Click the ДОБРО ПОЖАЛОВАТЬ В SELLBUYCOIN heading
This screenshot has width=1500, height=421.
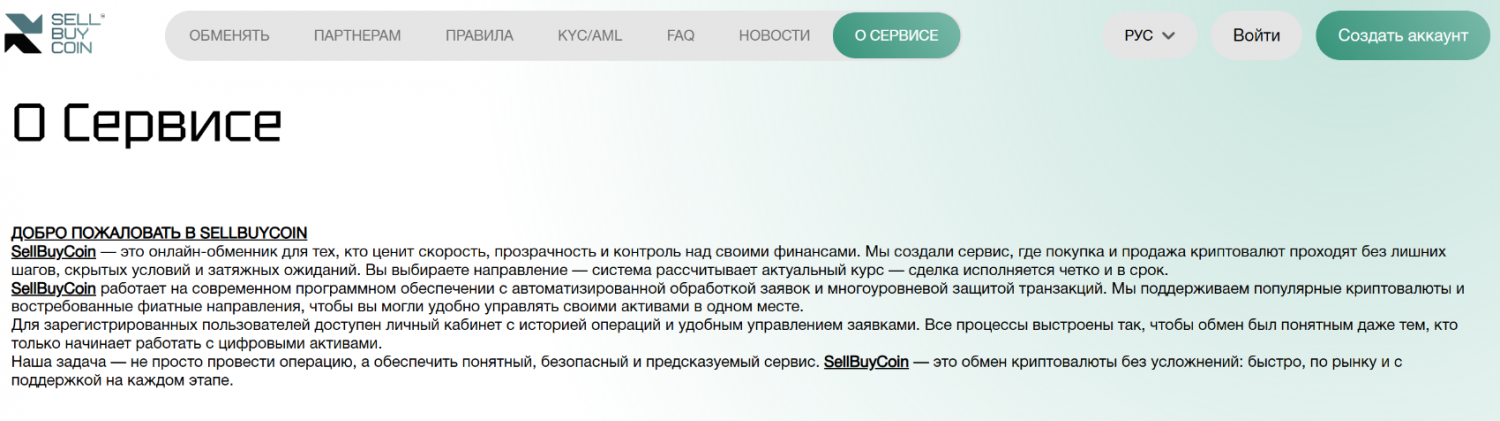[x=159, y=233]
